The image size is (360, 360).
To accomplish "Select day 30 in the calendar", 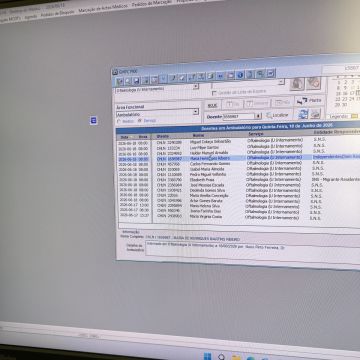I will point(344,104).
